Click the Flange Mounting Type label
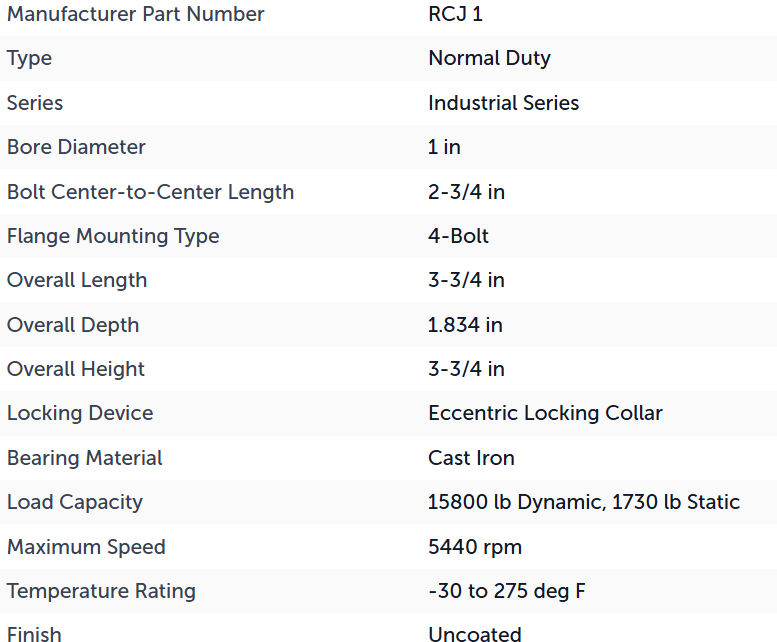Viewport: 777px width, 642px height. tap(113, 236)
